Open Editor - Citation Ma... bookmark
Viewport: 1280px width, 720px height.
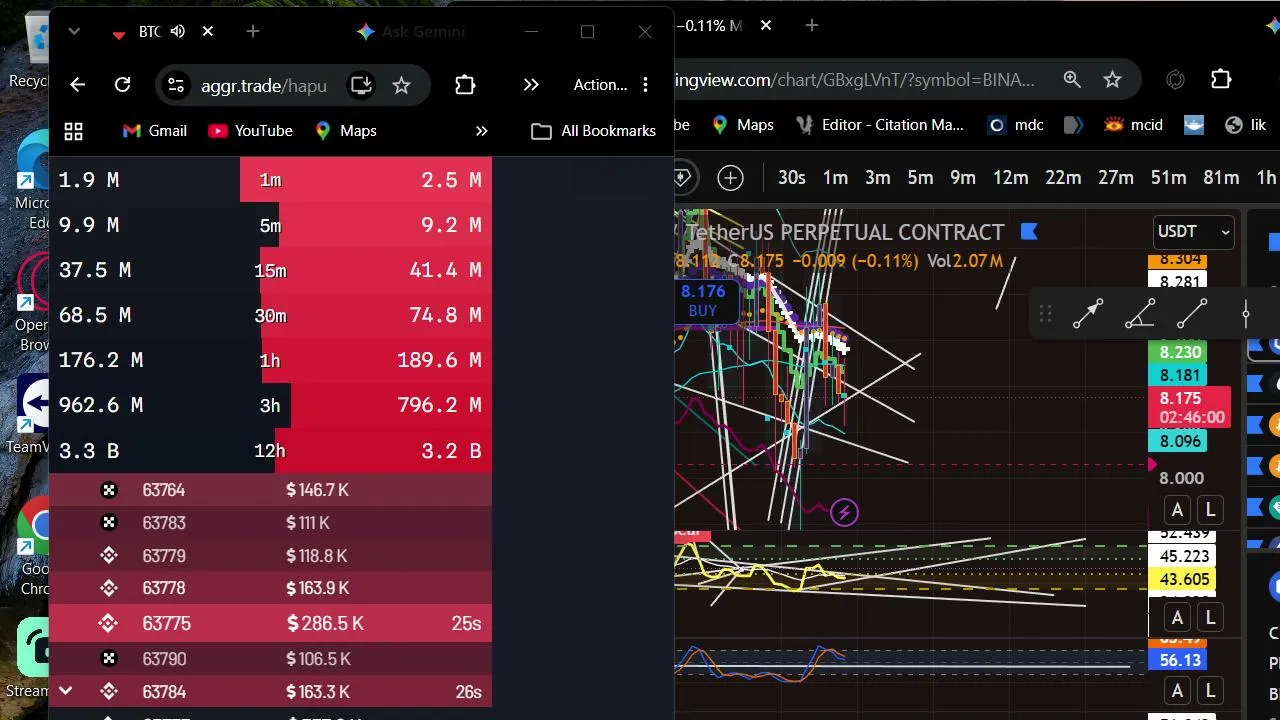879,125
